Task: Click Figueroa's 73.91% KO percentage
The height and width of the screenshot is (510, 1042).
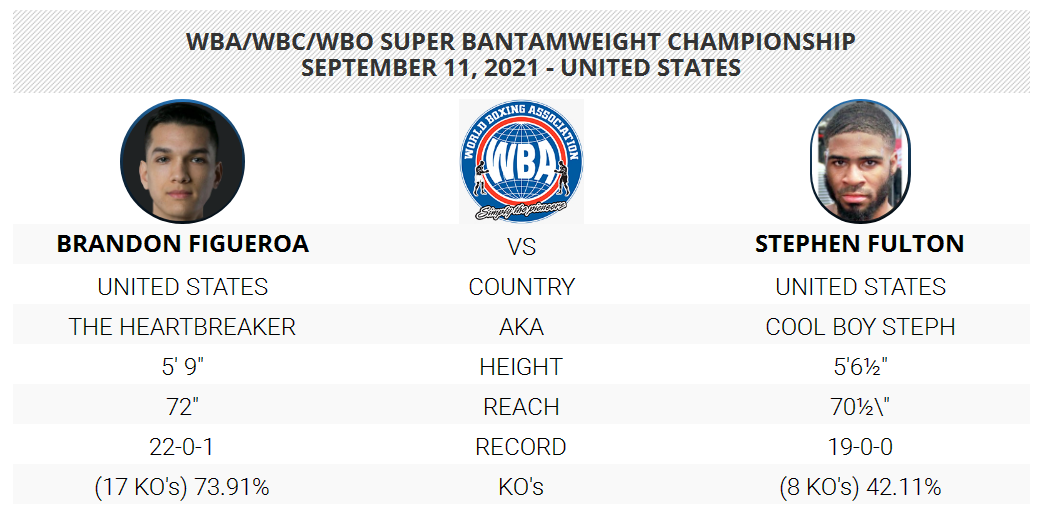Action: (231, 487)
